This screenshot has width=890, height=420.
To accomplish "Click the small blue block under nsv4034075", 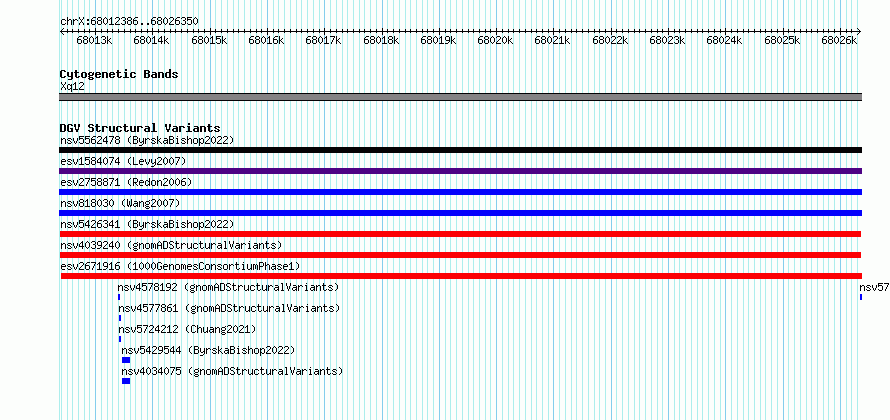I will (126, 381).
